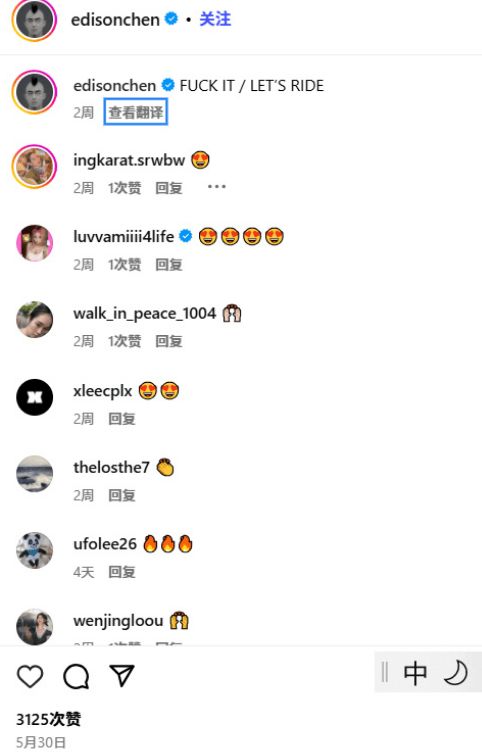Open comment bubble icon
The height and width of the screenshot is (755, 482).
click(x=76, y=676)
